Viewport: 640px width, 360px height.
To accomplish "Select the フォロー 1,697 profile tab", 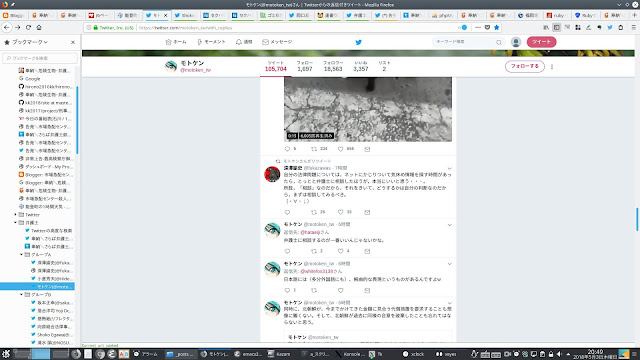I will point(304,66).
